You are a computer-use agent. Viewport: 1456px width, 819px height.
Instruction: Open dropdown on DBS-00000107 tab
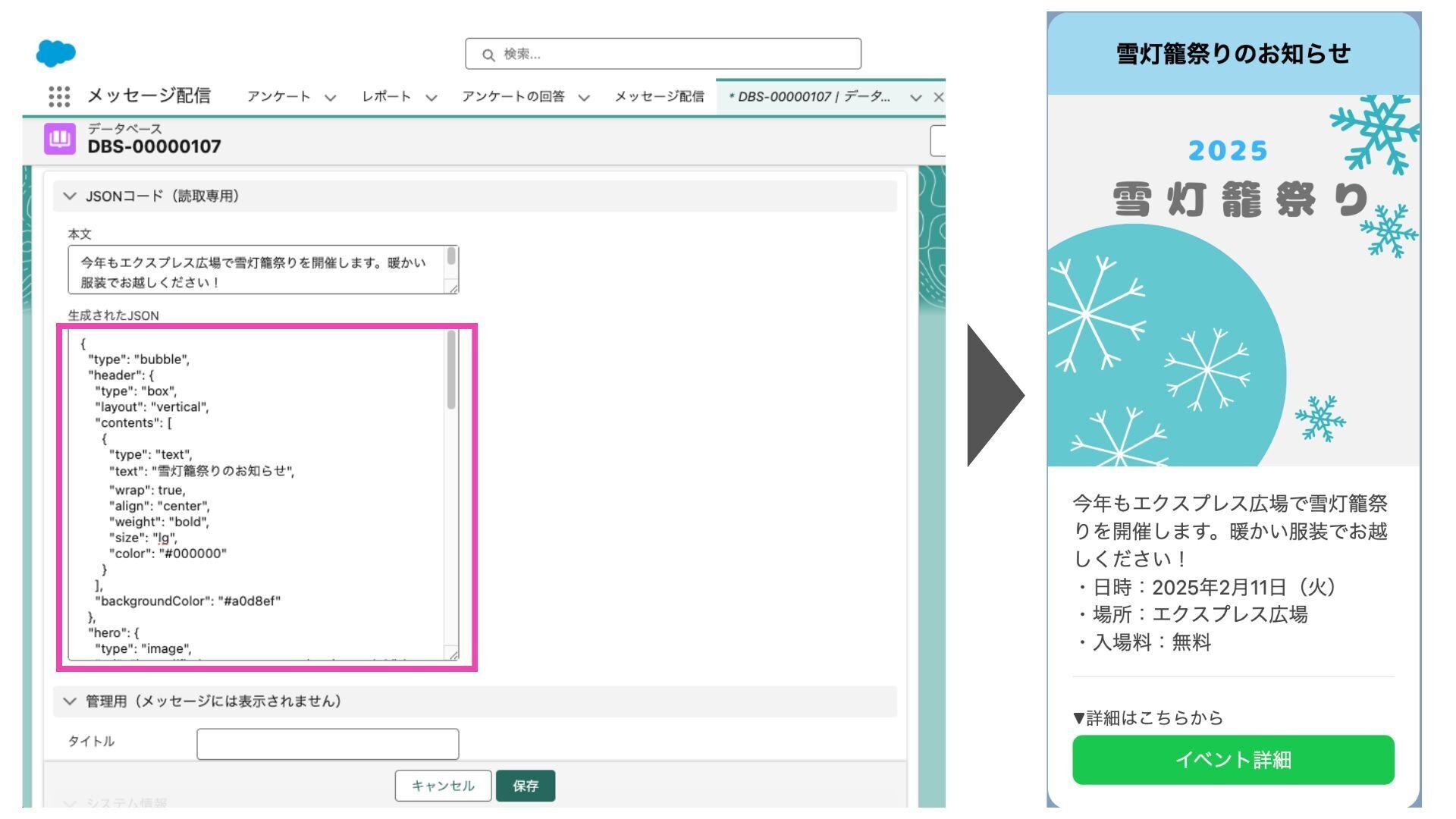point(915,97)
